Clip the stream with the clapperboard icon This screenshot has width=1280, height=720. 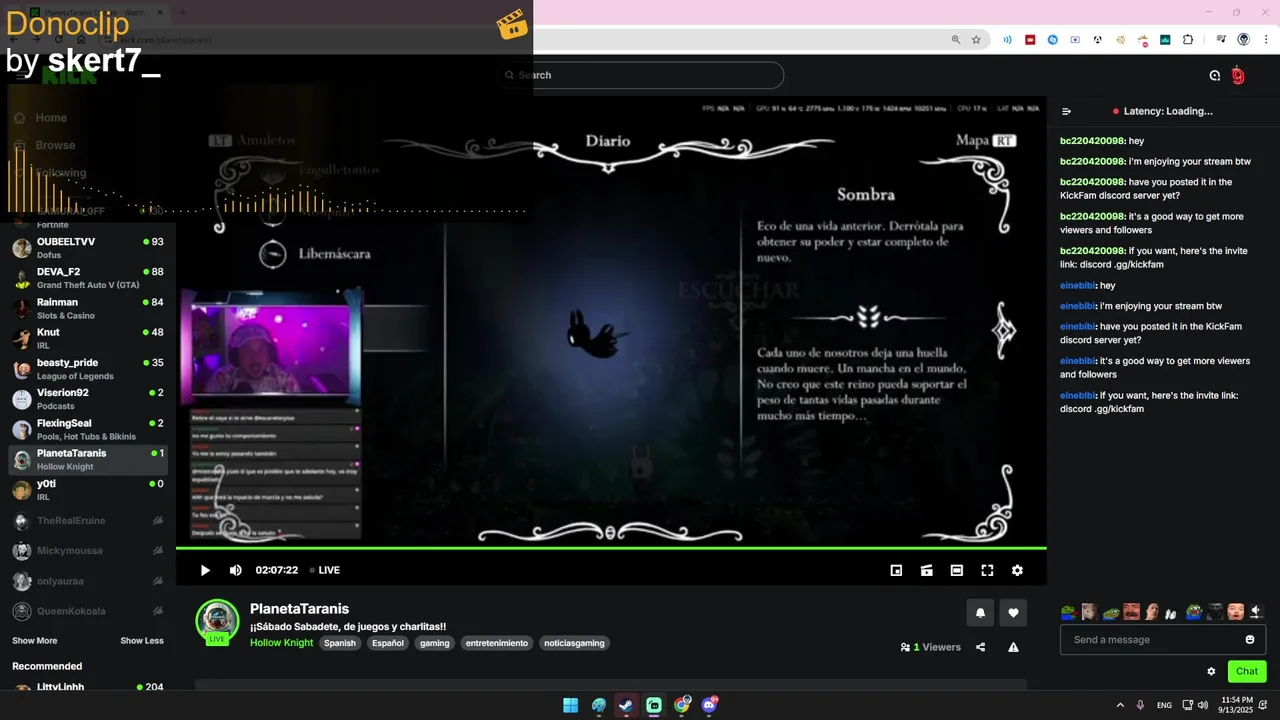point(927,570)
